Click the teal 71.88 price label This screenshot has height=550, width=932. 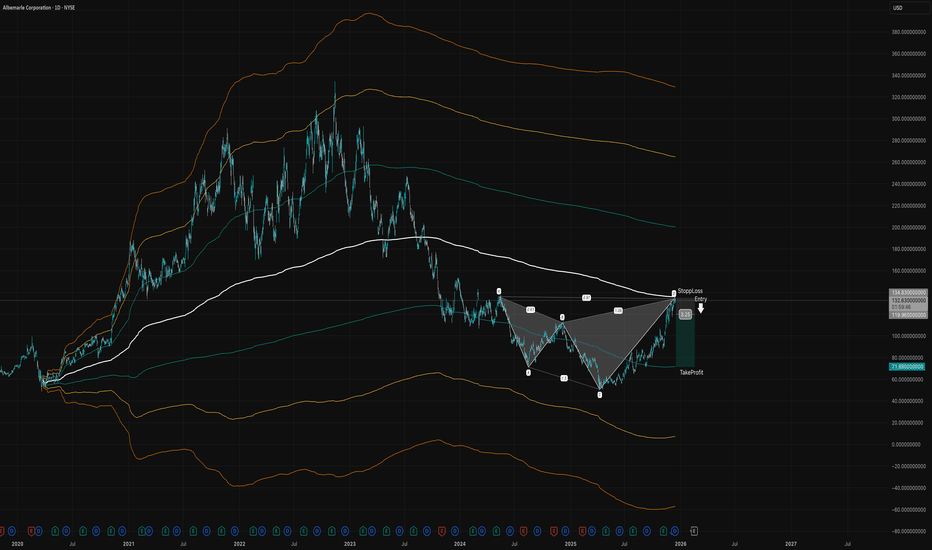click(x=907, y=367)
